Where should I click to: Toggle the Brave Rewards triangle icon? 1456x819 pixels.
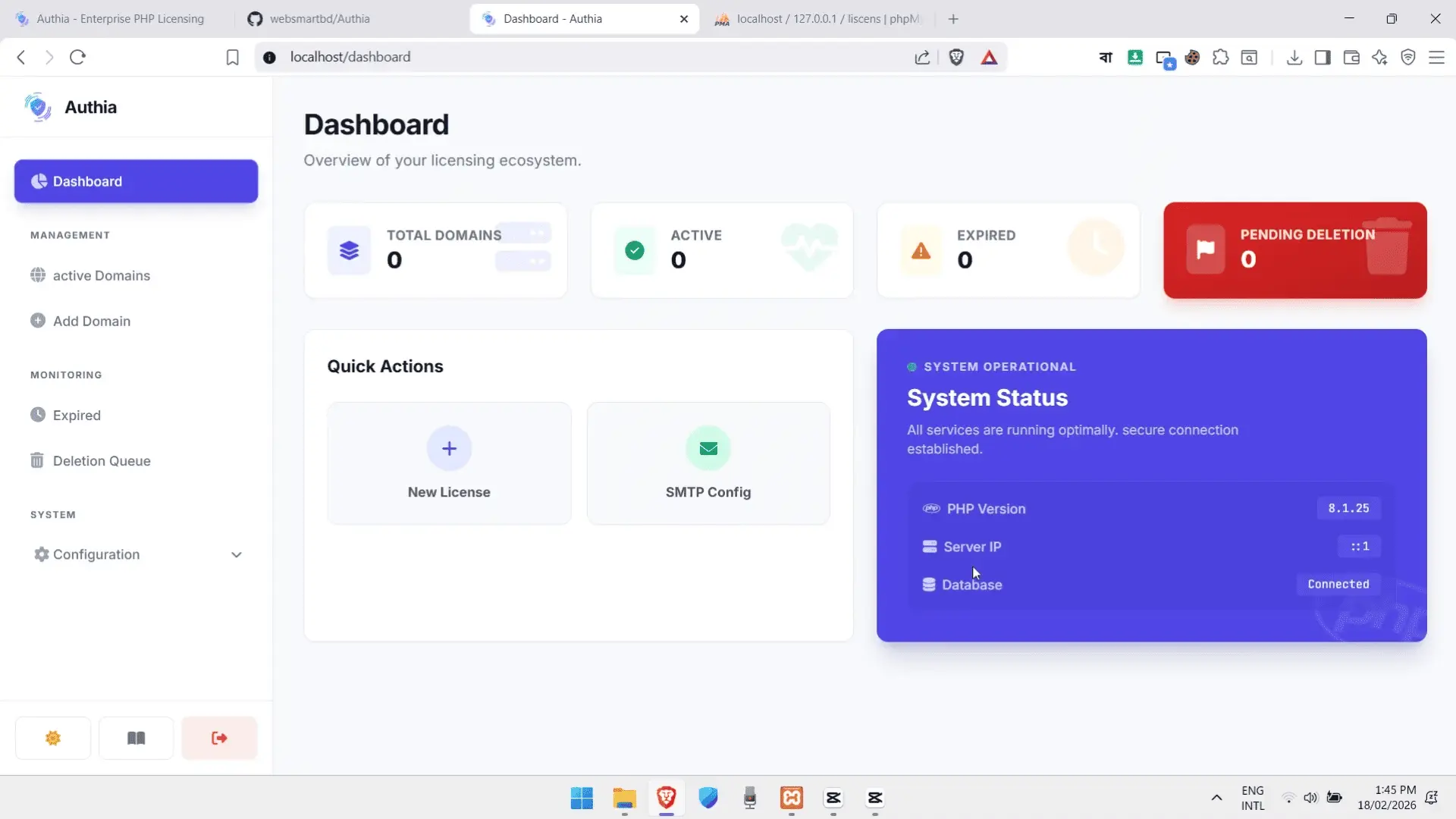(x=990, y=57)
